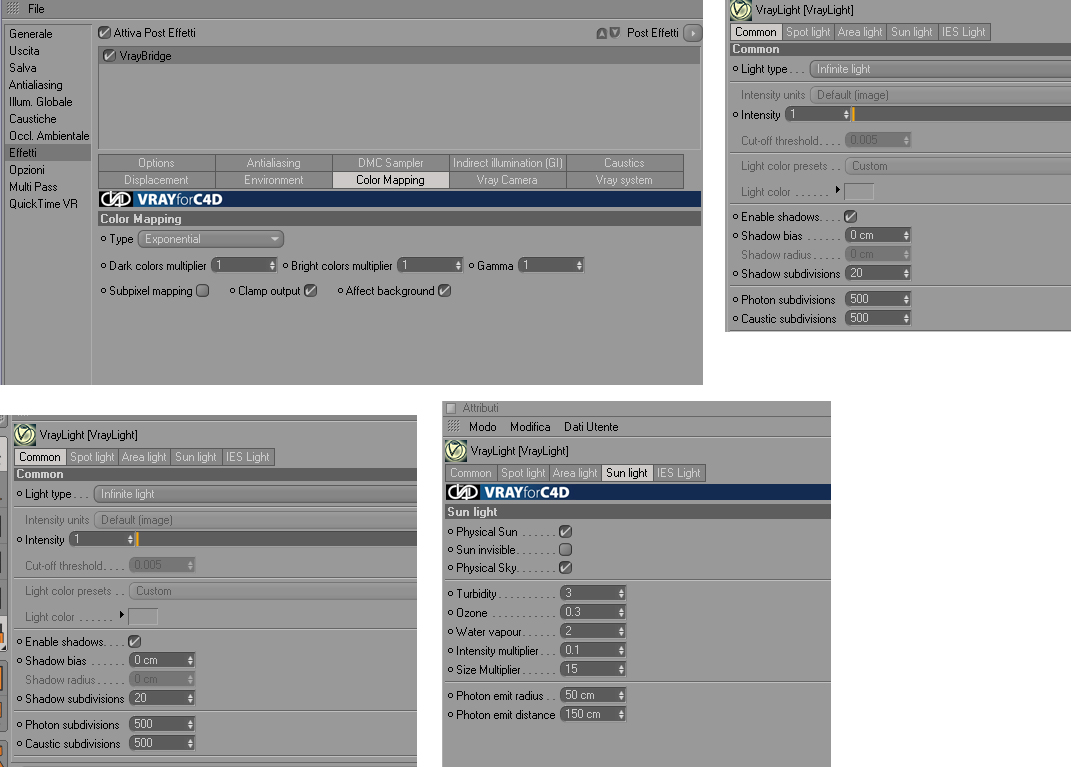
Task: Disable the Clamp output checkbox
Action: pyautogui.click(x=311, y=290)
